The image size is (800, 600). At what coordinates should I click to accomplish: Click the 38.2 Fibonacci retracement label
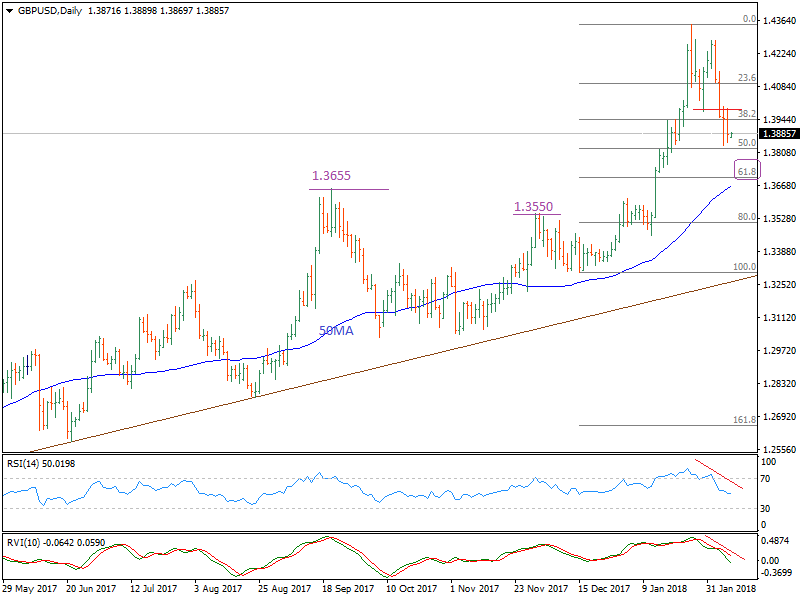click(x=746, y=114)
